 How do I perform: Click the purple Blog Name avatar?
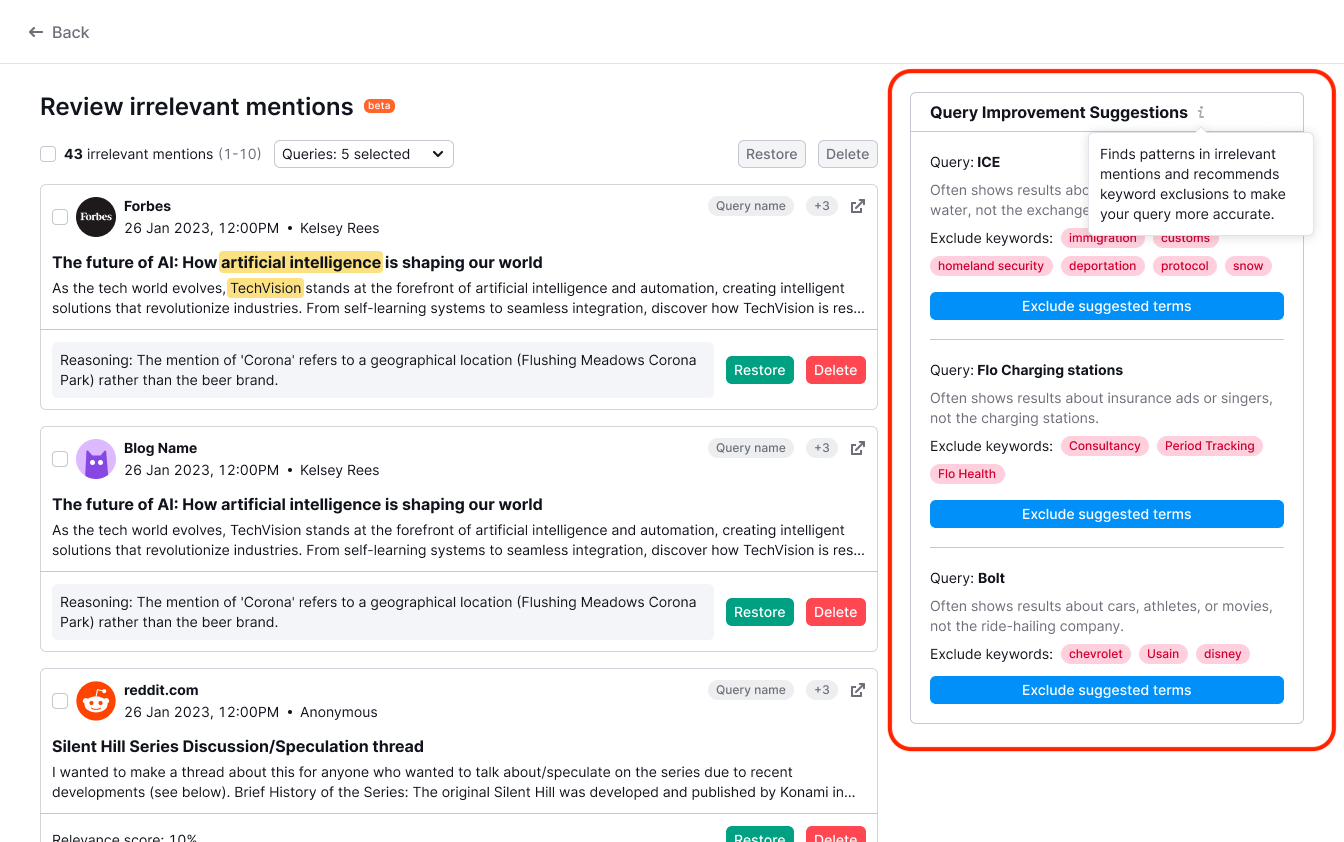[x=95, y=458]
